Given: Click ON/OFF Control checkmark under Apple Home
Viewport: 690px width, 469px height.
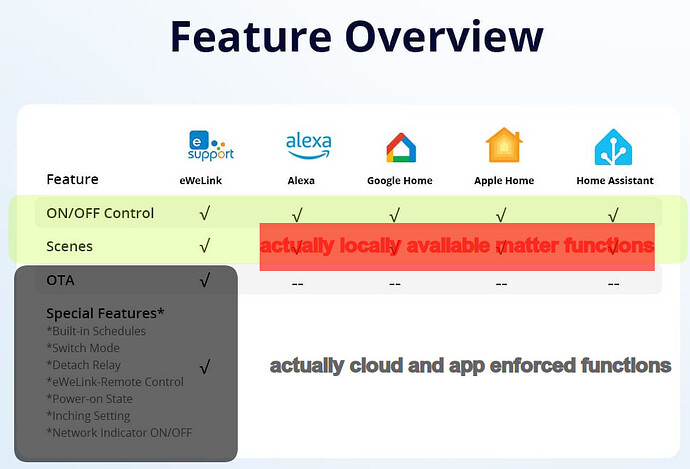Looking at the screenshot, I should (x=501, y=215).
